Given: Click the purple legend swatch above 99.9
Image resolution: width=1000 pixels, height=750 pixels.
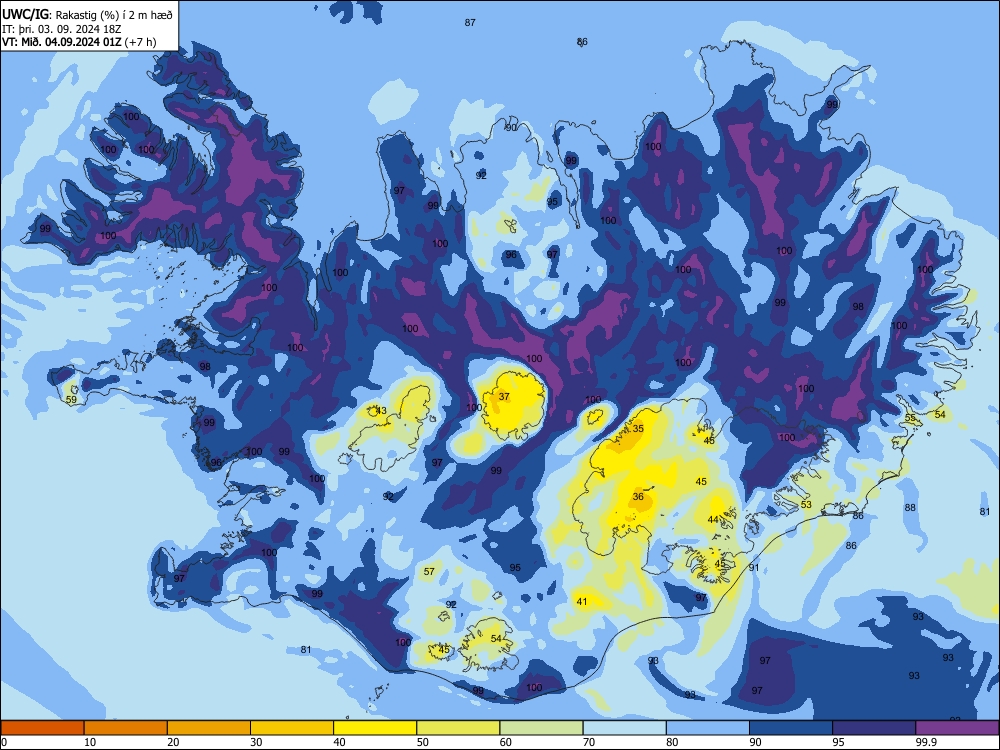Looking at the screenshot, I should point(957,728).
